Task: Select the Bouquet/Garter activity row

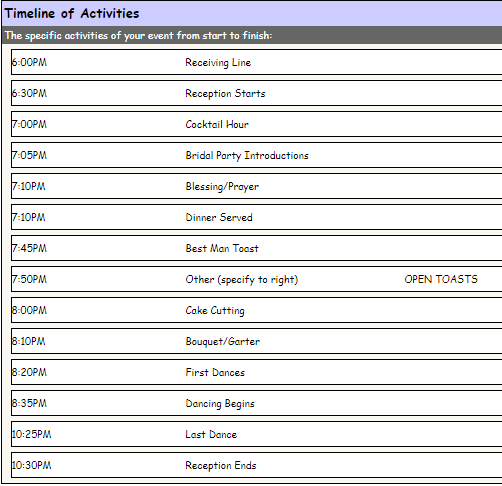Action: (257, 341)
